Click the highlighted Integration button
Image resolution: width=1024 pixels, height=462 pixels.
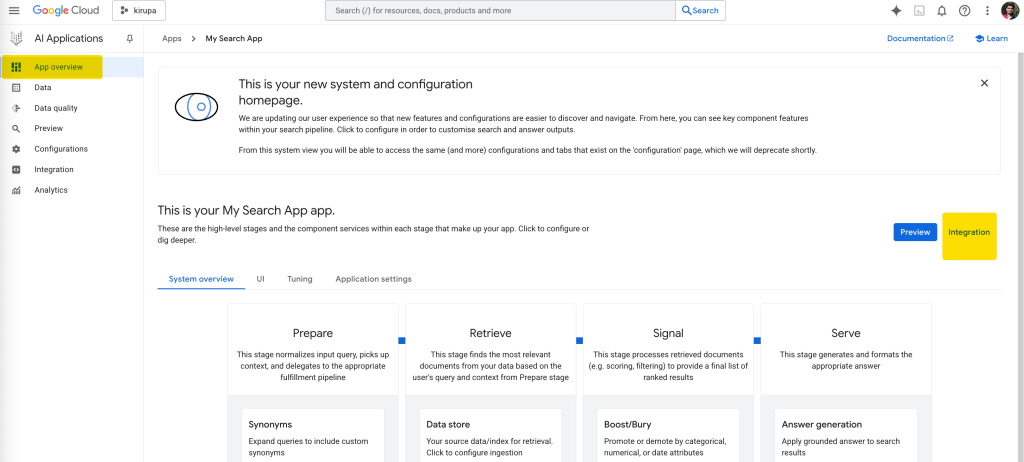[969, 232]
